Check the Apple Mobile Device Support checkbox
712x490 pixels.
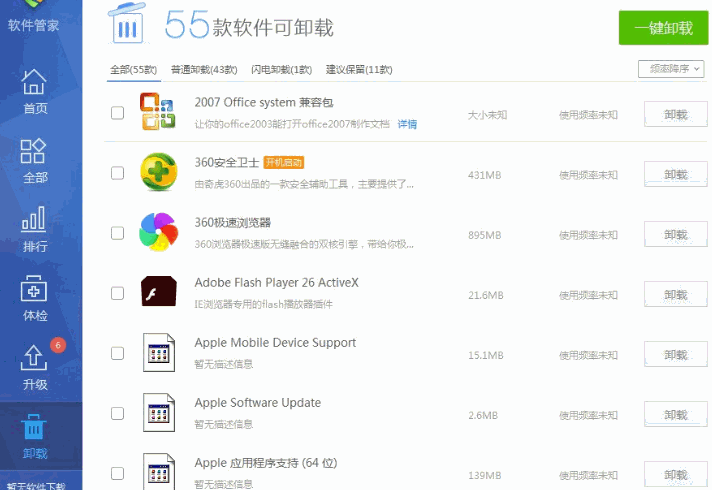(x=118, y=353)
